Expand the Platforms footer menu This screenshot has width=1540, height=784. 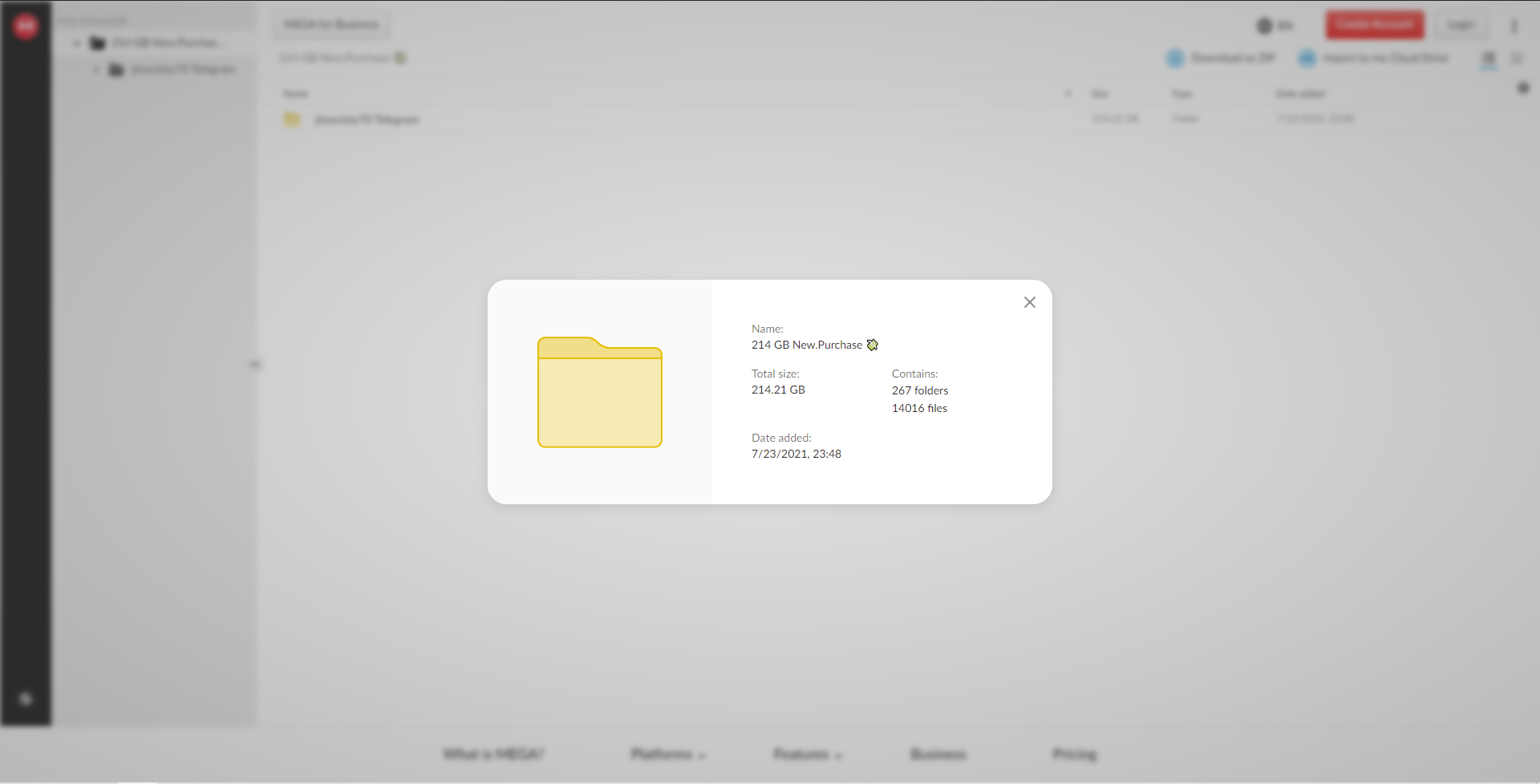pyautogui.click(x=667, y=754)
